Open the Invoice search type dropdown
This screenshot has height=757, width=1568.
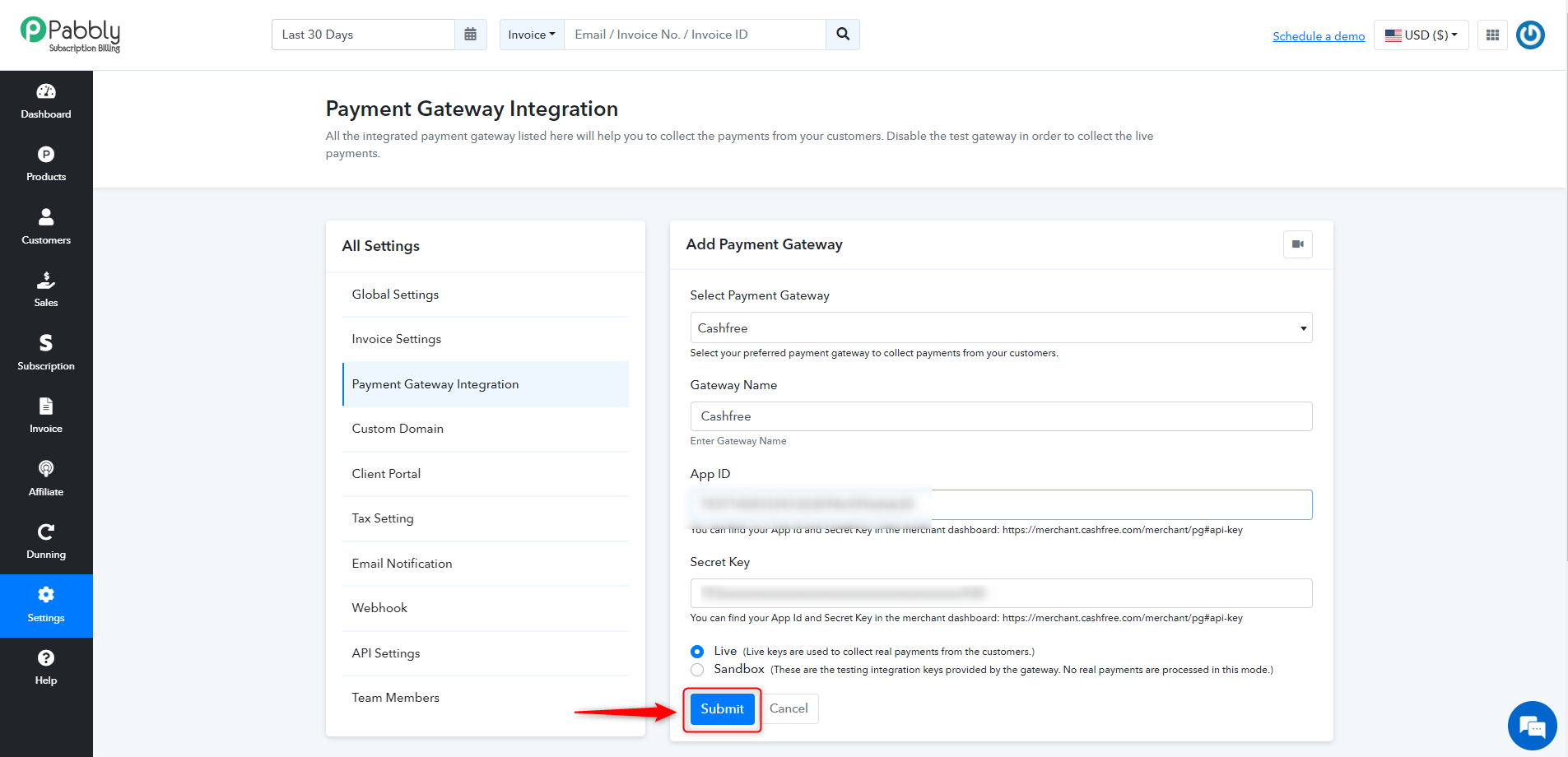(x=532, y=35)
